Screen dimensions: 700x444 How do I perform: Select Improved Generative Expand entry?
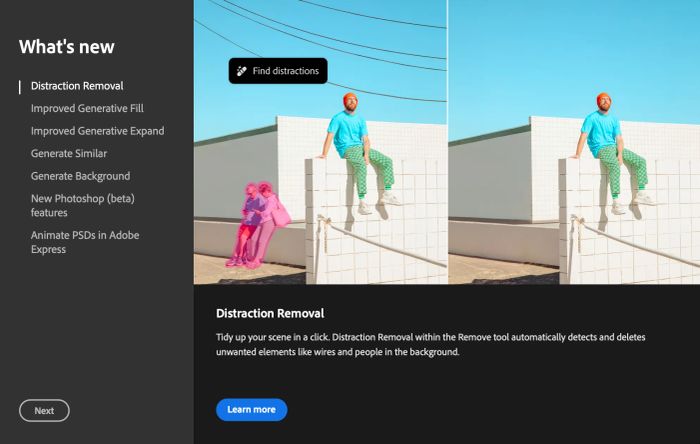(x=97, y=131)
